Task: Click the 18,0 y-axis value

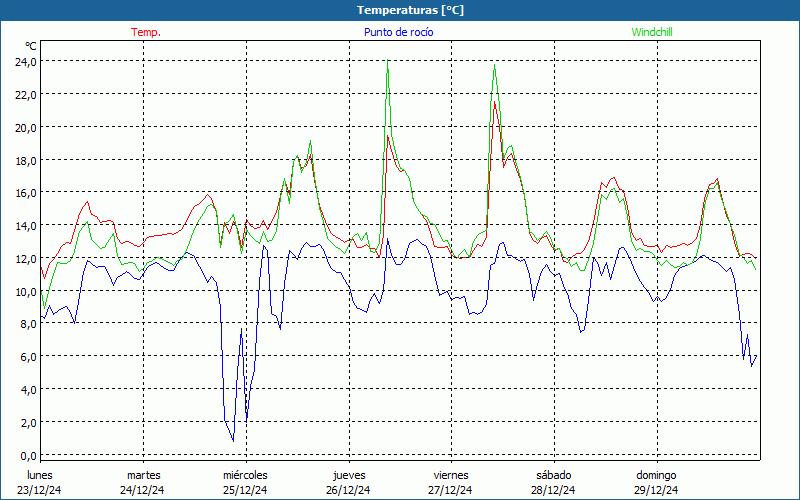Action: coord(26,160)
